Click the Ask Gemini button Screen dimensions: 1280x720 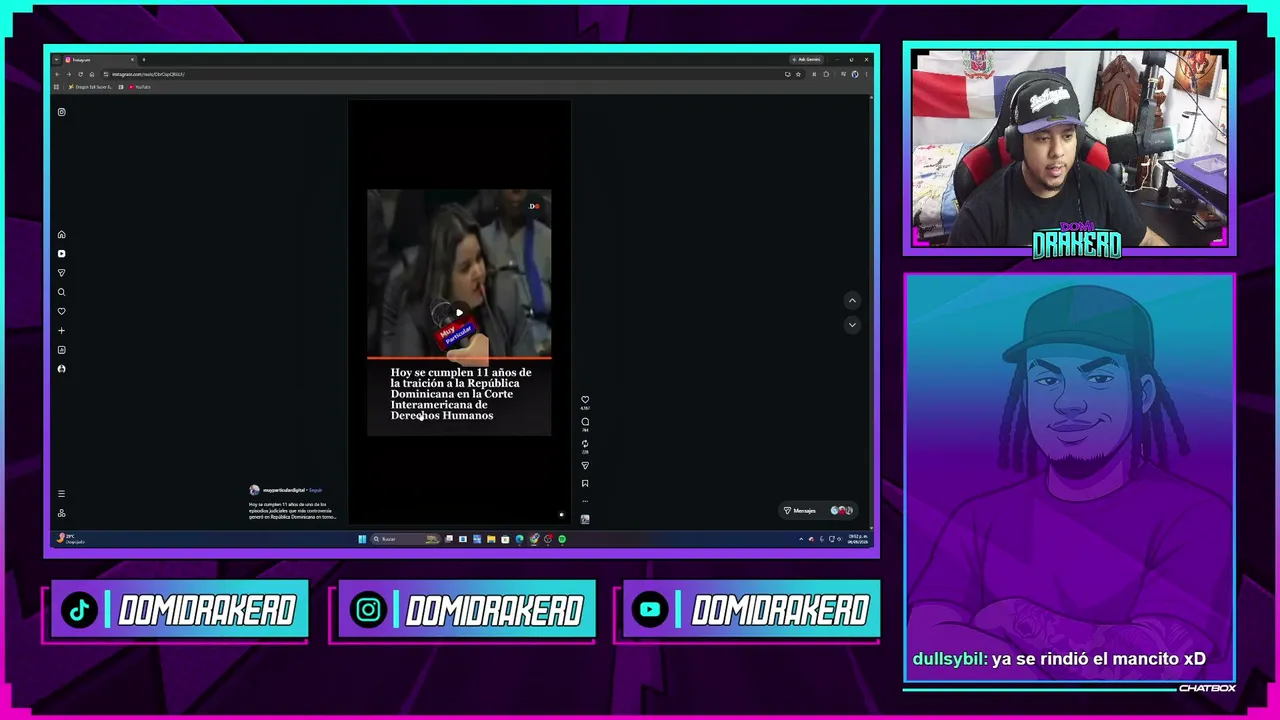pos(807,59)
